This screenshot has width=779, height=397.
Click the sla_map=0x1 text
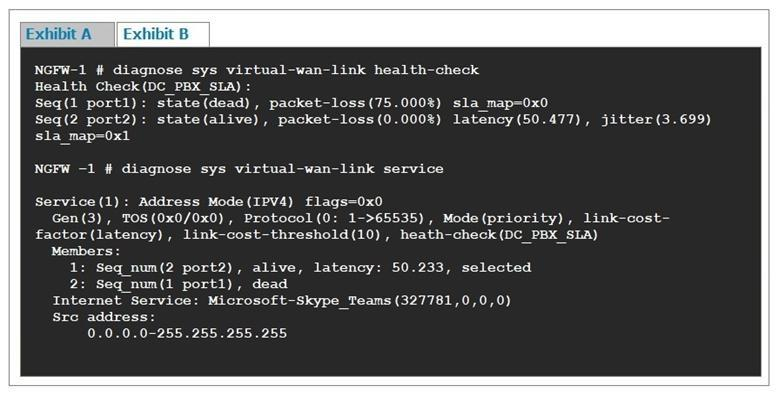[x=82, y=136]
